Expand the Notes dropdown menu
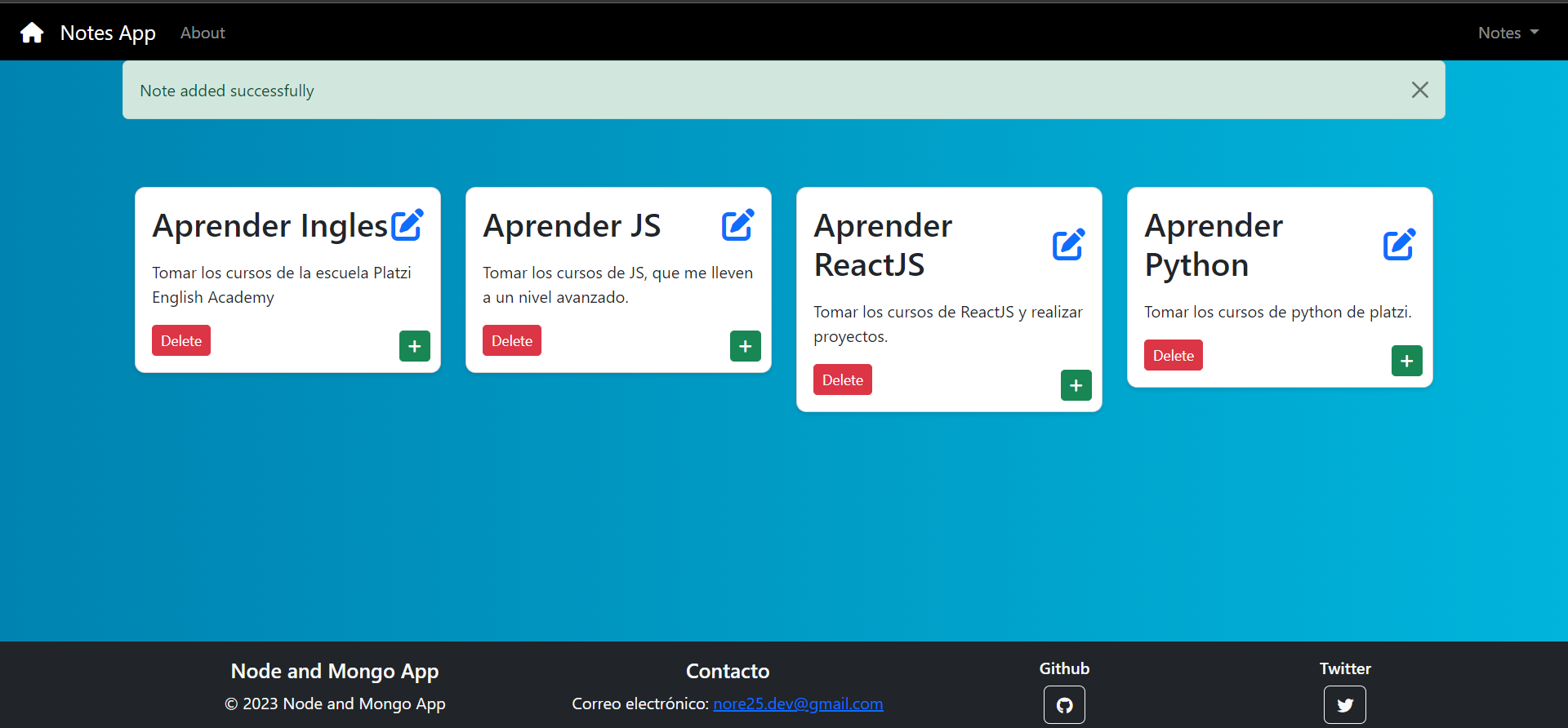 1508,33
